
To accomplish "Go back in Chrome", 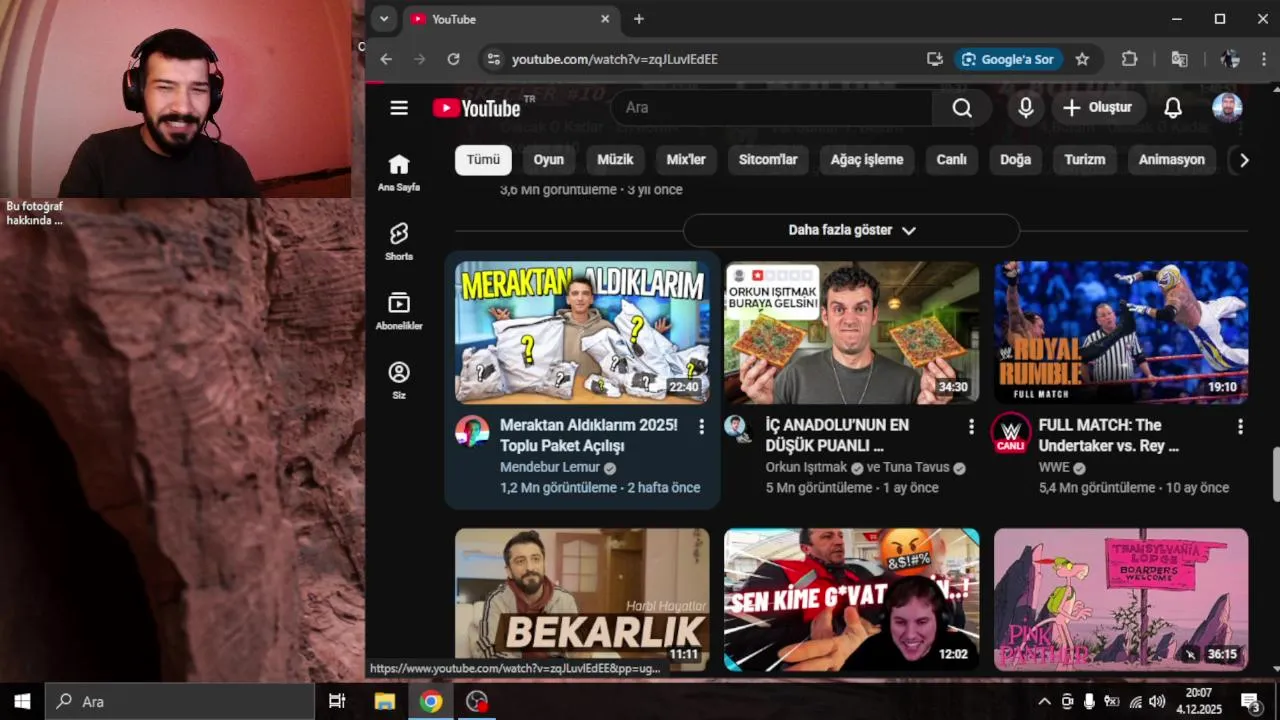I will coord(386,59).
